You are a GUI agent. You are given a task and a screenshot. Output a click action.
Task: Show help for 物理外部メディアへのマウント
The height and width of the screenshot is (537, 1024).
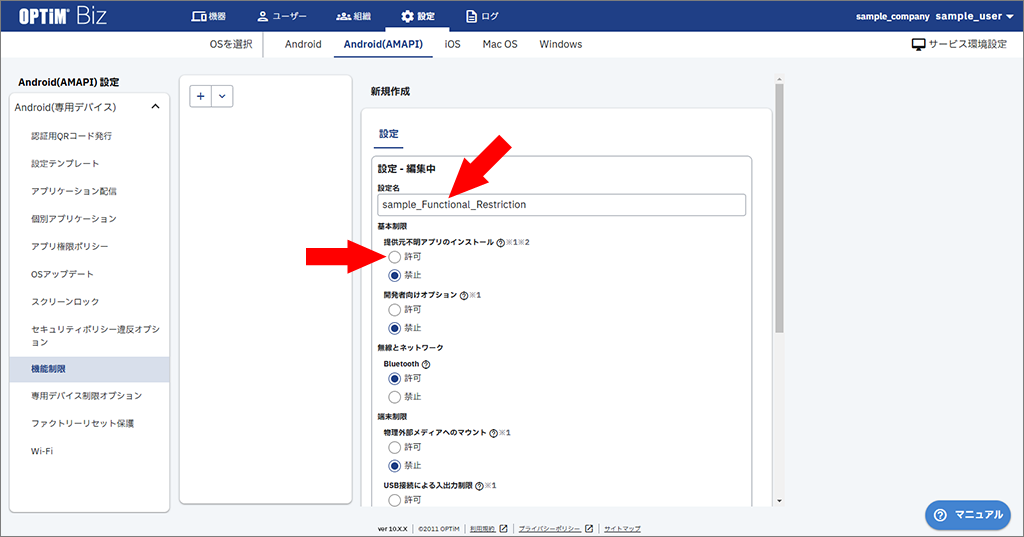pos(493,433)
